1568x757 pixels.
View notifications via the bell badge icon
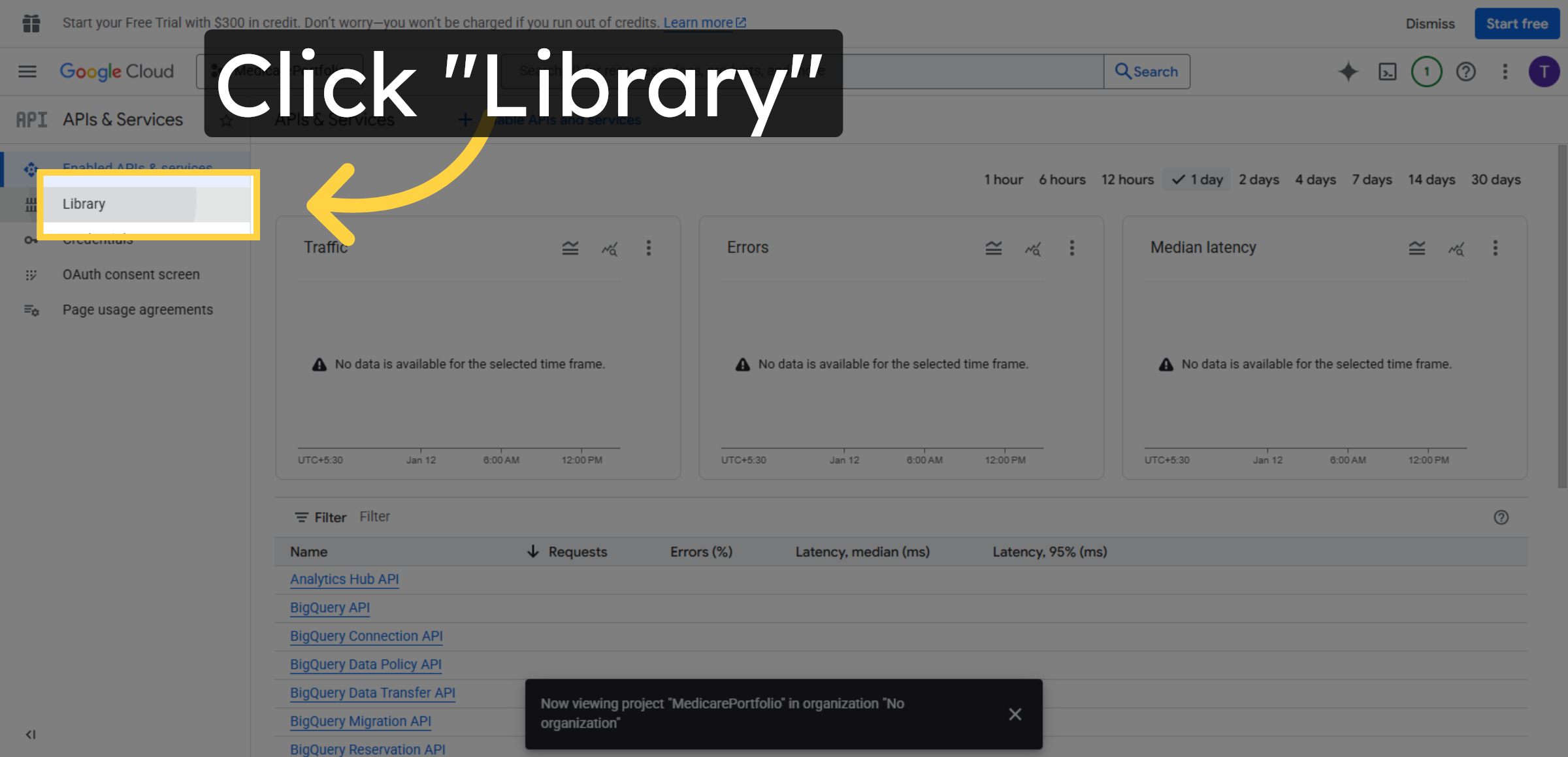(1426, 72)
